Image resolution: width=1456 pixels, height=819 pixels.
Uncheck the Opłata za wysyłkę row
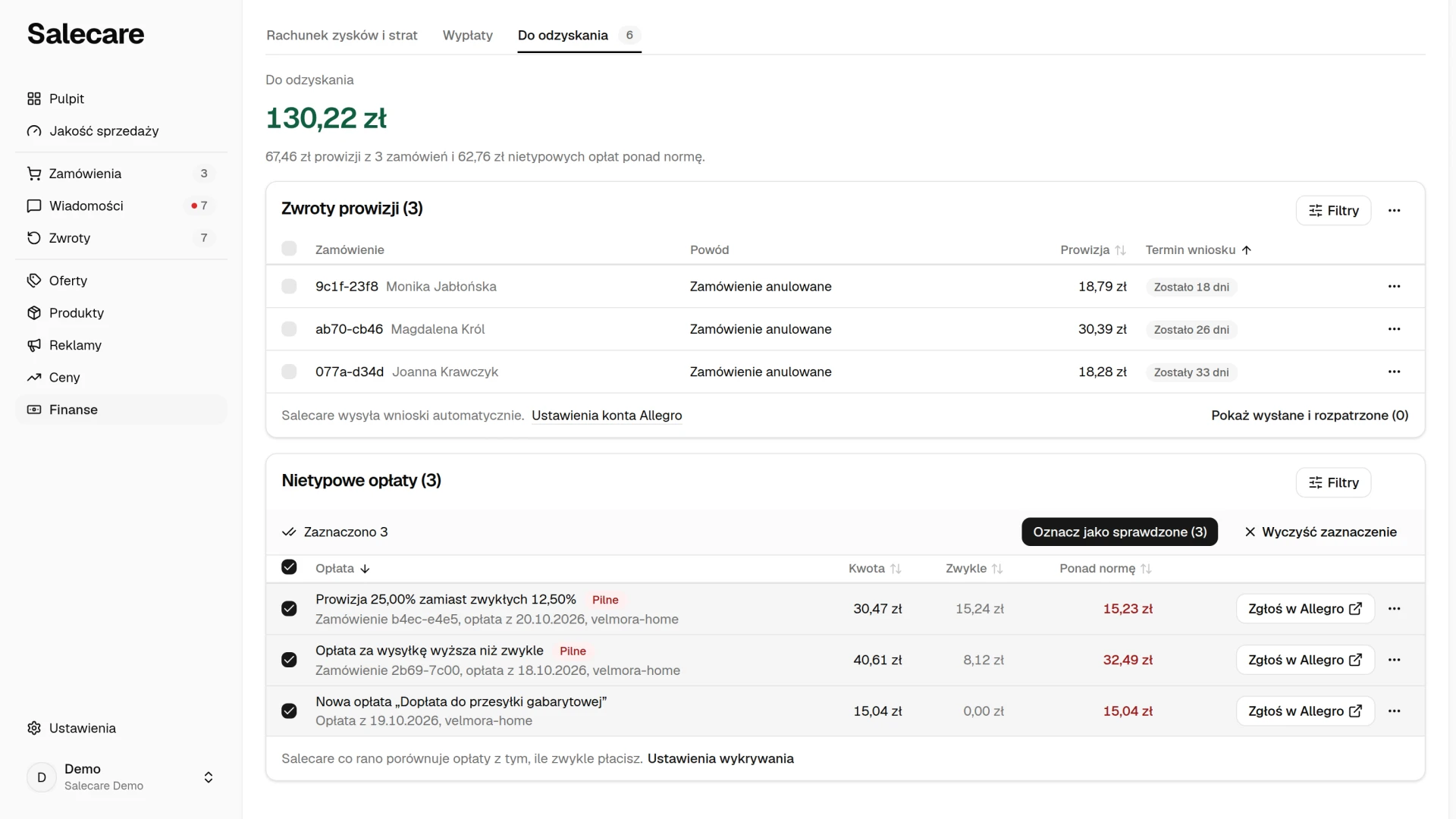point(289,660)
